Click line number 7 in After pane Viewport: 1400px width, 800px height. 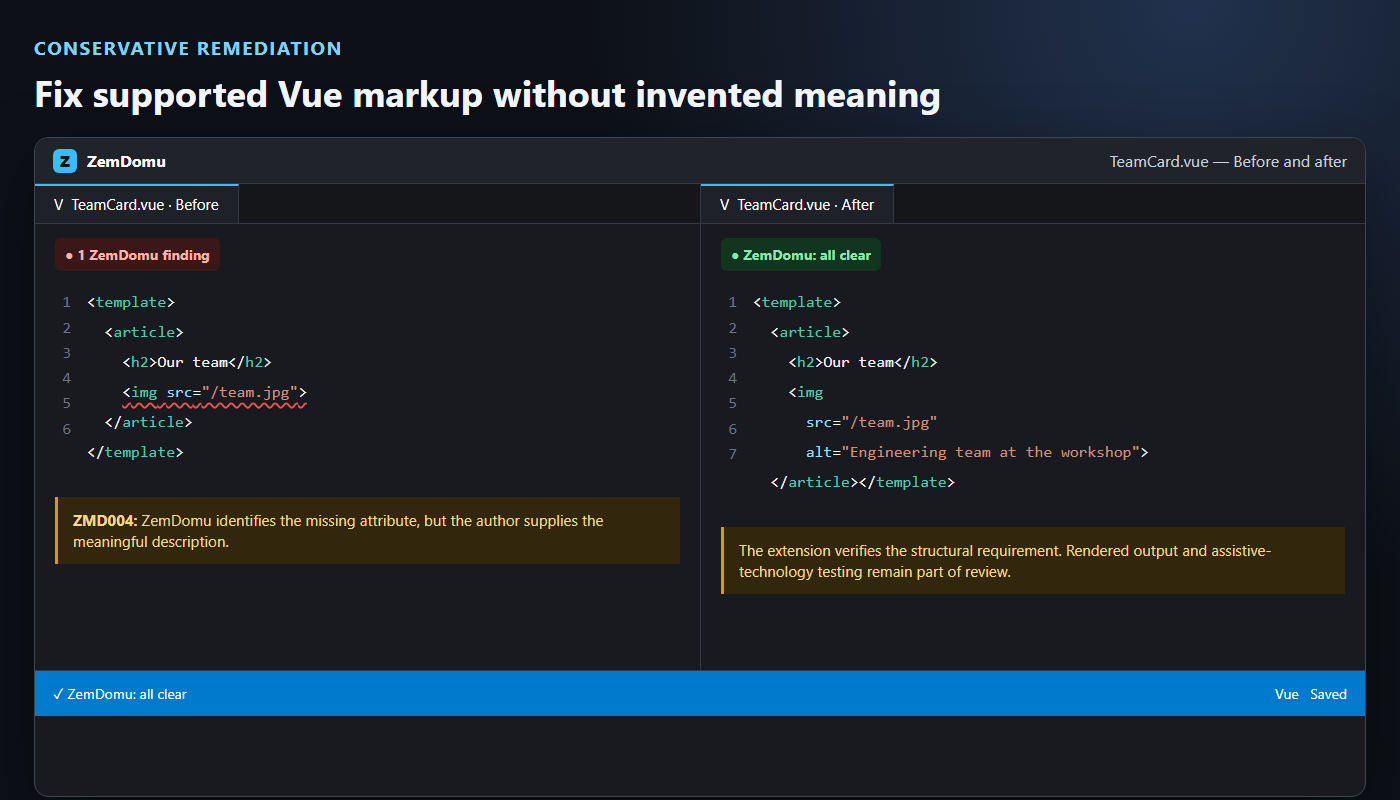click(732, 454)
